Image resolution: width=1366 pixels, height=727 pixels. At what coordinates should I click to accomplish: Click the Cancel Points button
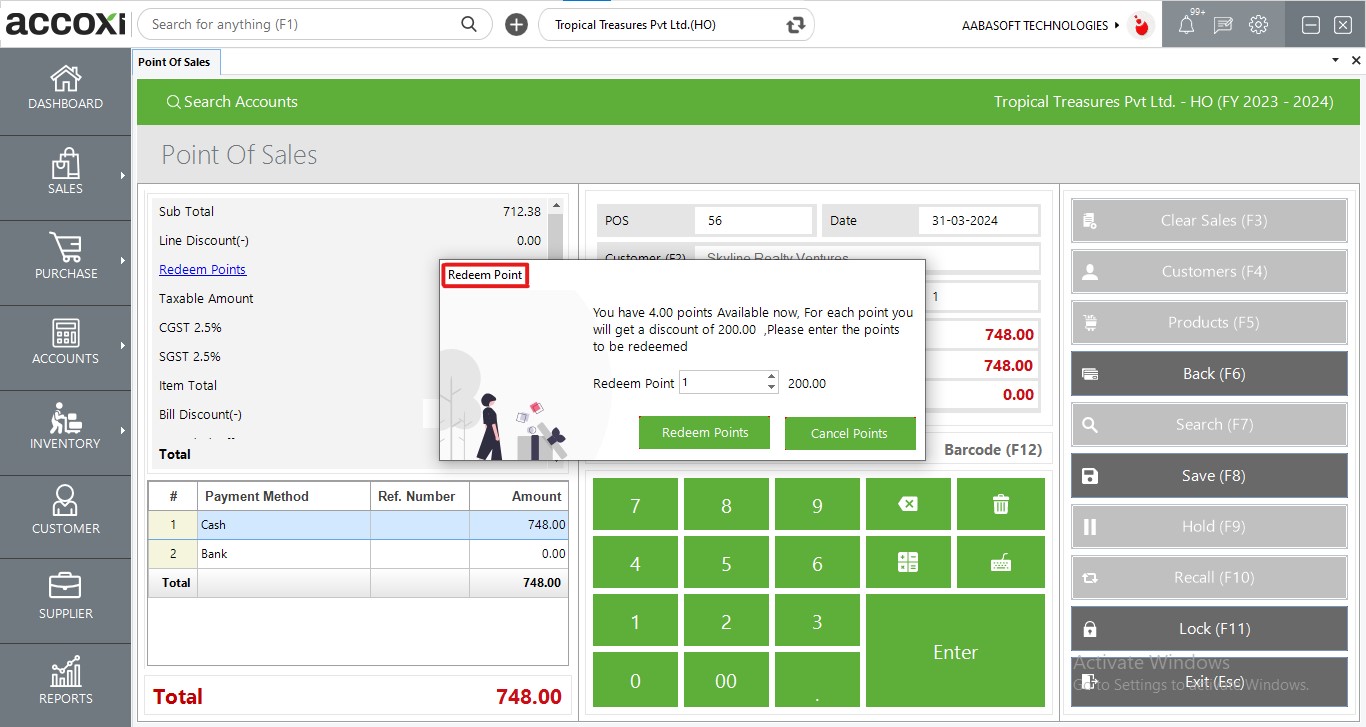(x=849, y=433)
